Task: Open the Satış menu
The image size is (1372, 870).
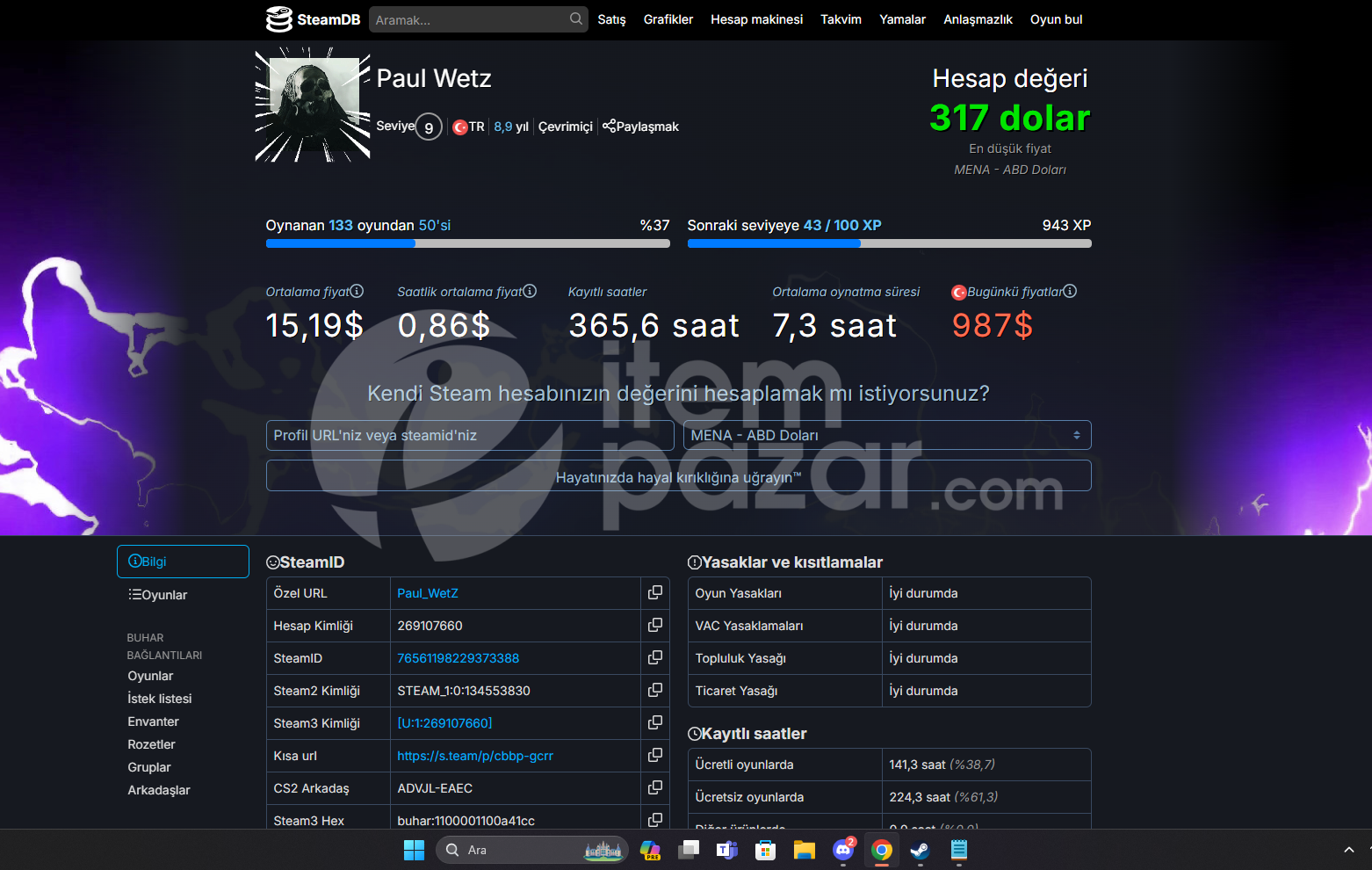Action: pos(611,19)
